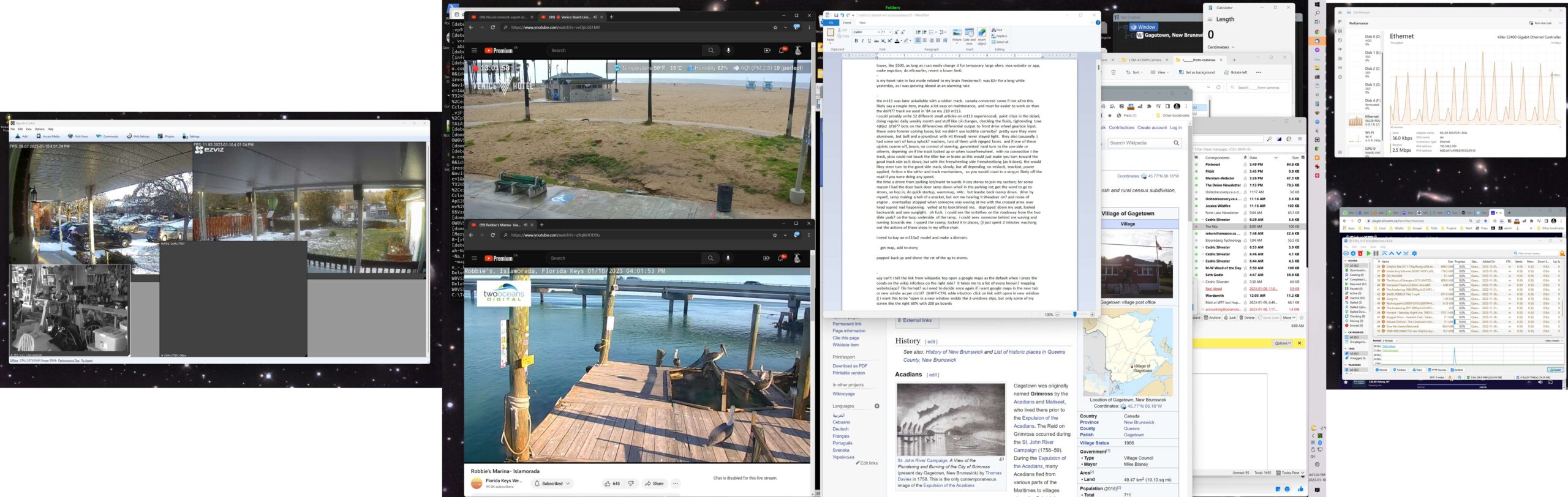Click the Save icon in WordPad's title bar
The height and width of the screenshot is (497, 1568).
click(x=836, y=15)
